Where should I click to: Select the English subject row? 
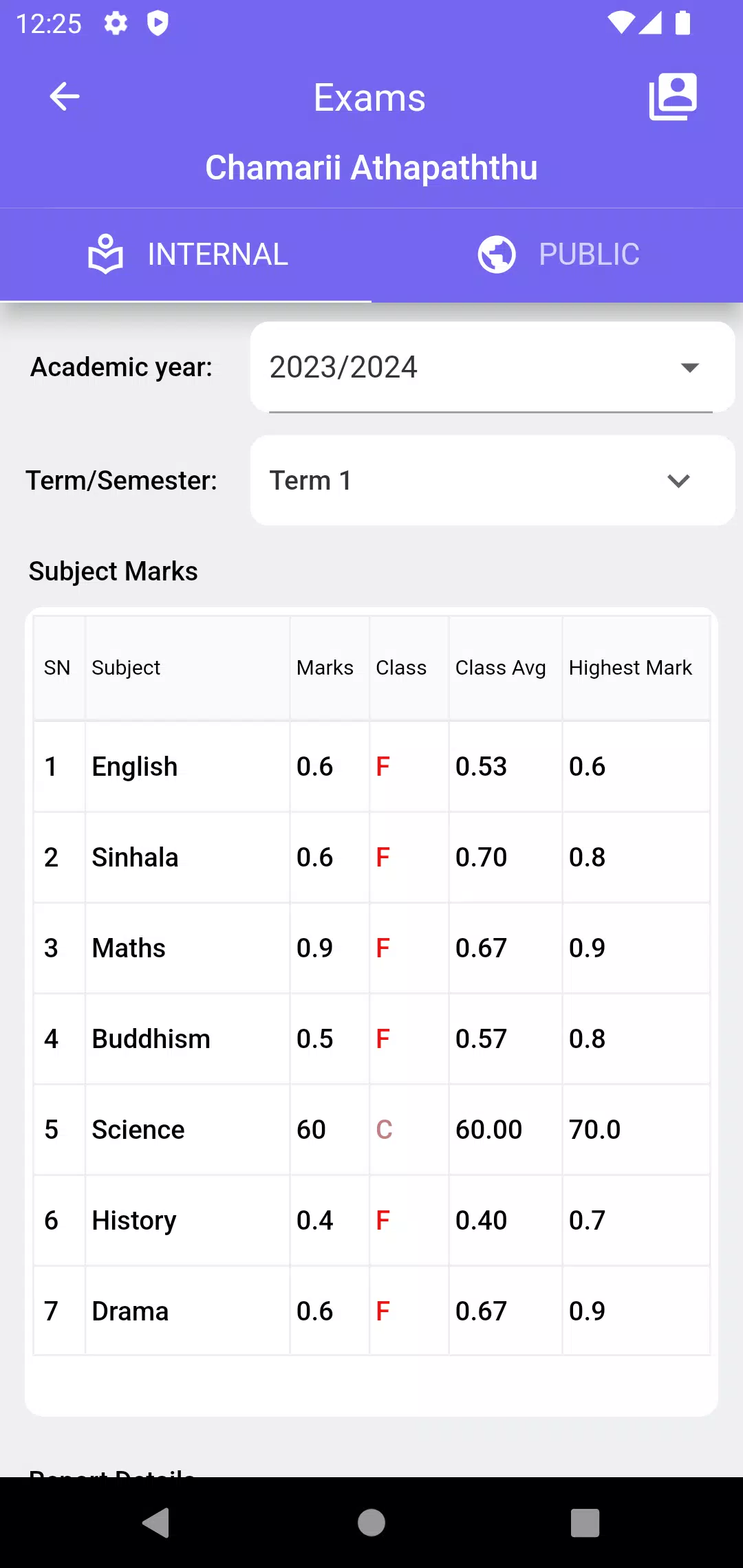point(371,767)
